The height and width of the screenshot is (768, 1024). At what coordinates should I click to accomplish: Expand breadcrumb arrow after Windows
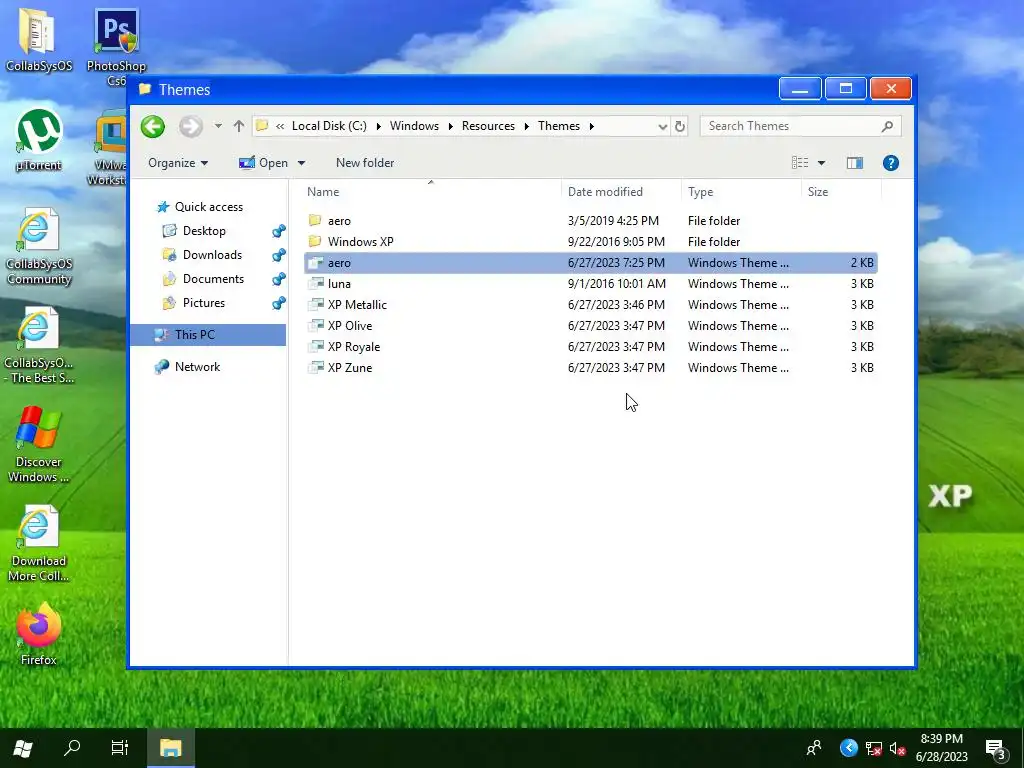[451, 126]
